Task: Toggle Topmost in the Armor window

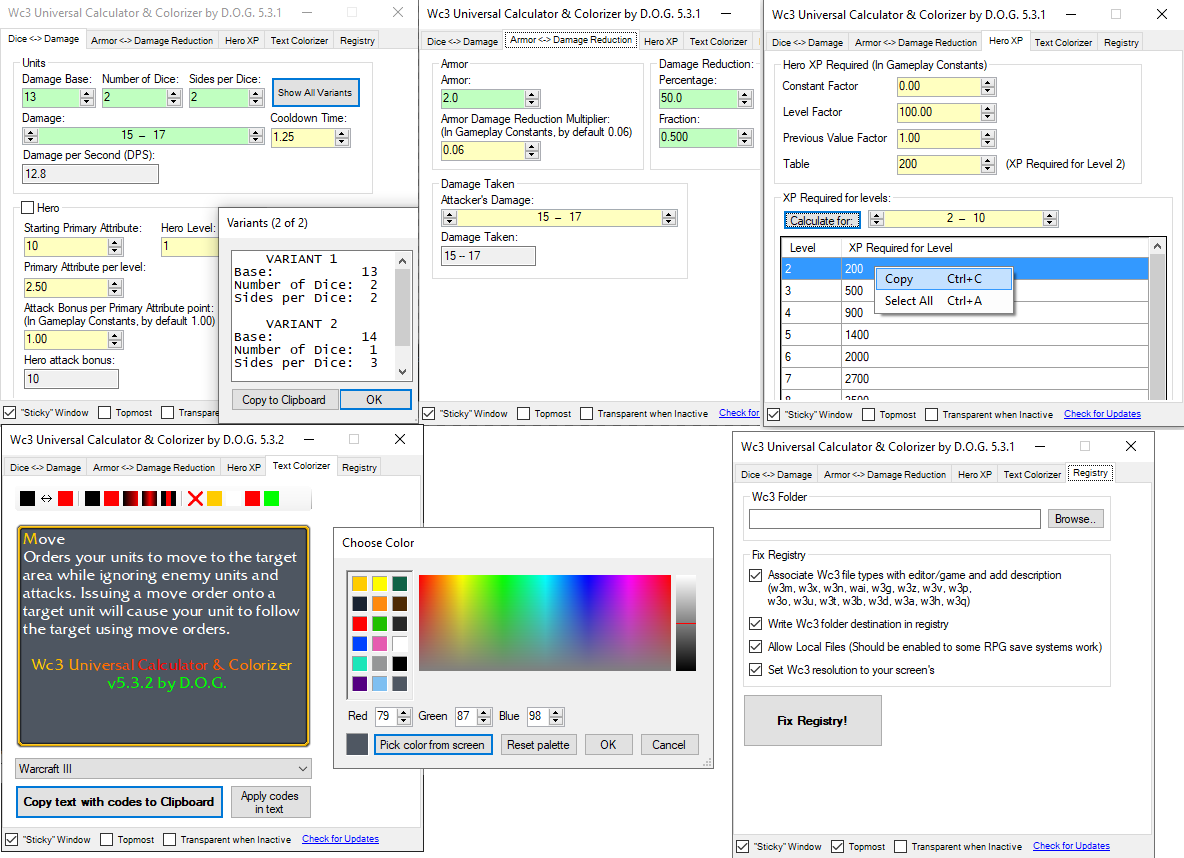Action: tap(523, 414)
